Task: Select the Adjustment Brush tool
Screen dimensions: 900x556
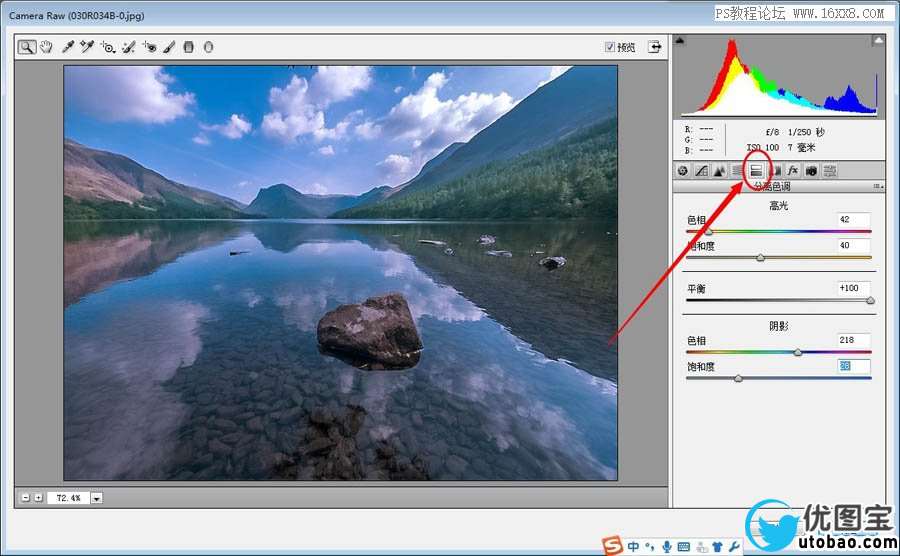Action: coord(169,47)
